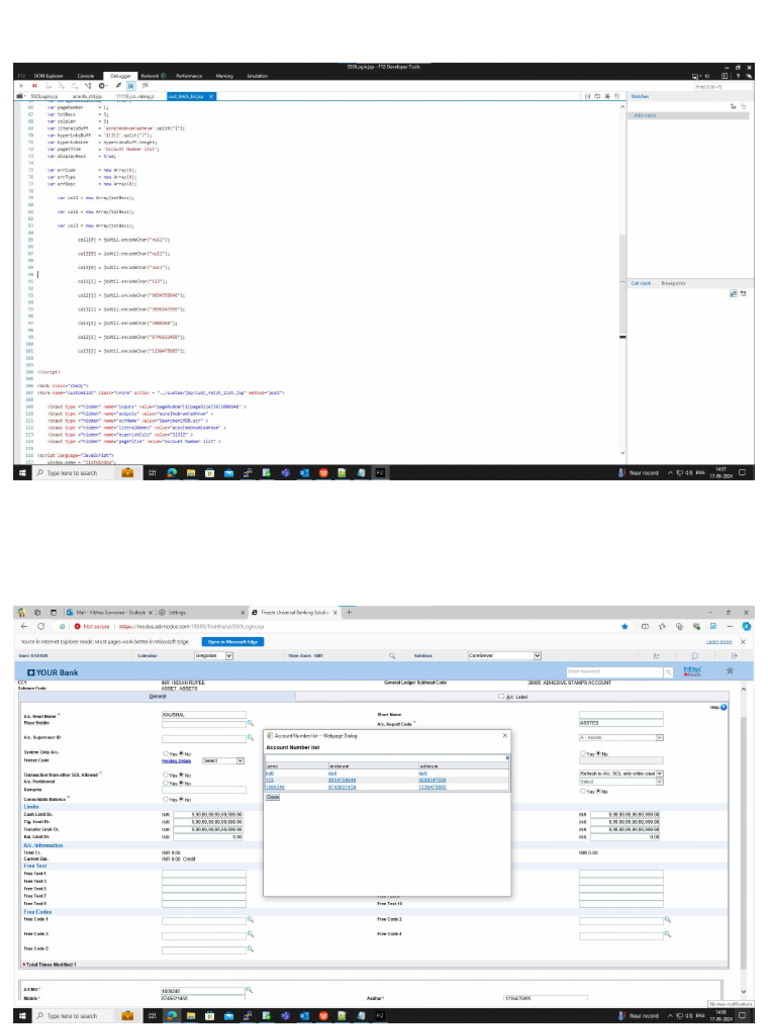Dismiss the Internet Explorer mode bar with X
This screenshot has width=768, height=1024.
coord(743,642)
